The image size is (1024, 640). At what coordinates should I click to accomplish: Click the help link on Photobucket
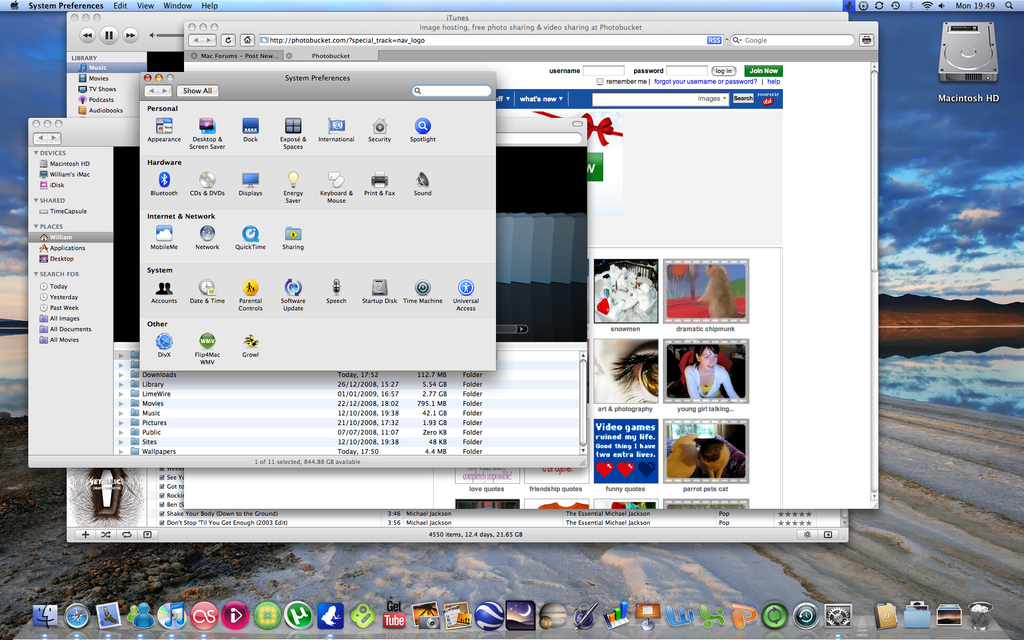point(773,82)
